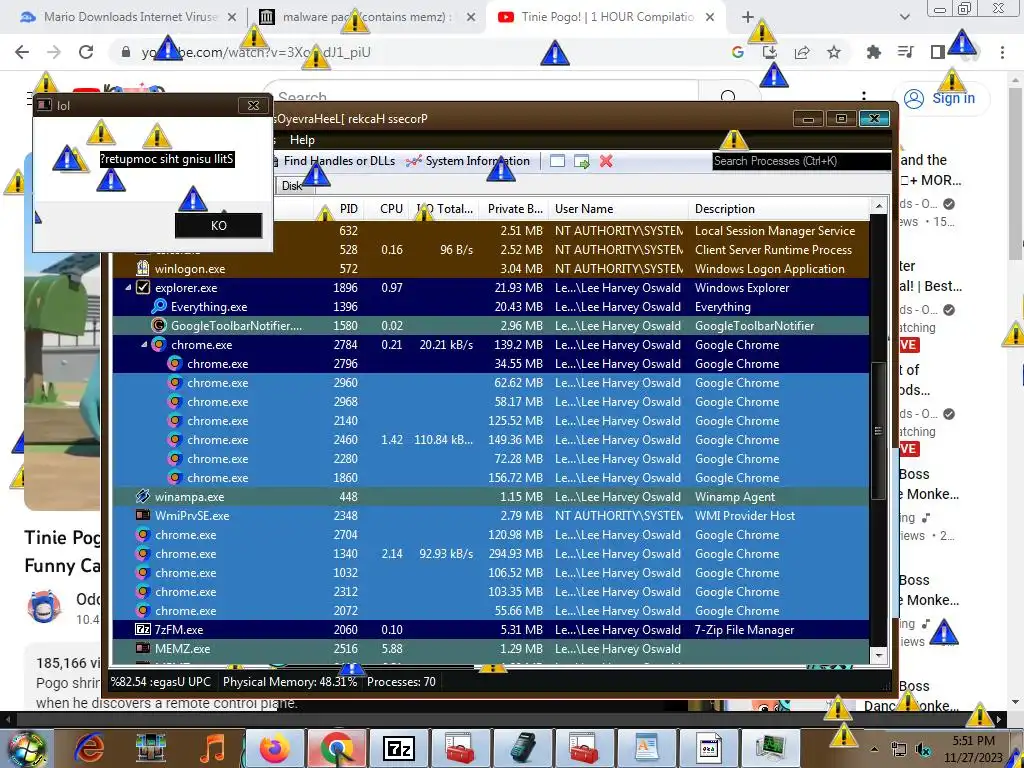
Task: Click the red X terminate icon in Process Hacker
Action: tap(606, 161)
